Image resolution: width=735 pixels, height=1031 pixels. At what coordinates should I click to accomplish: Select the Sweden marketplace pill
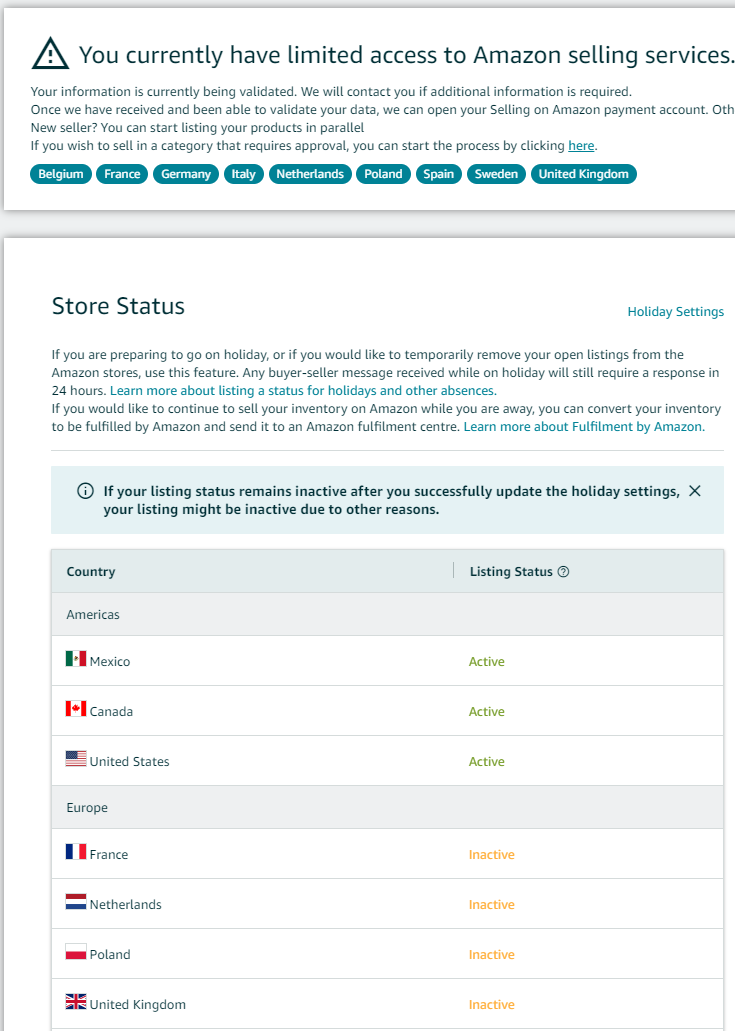pos(496,174)
